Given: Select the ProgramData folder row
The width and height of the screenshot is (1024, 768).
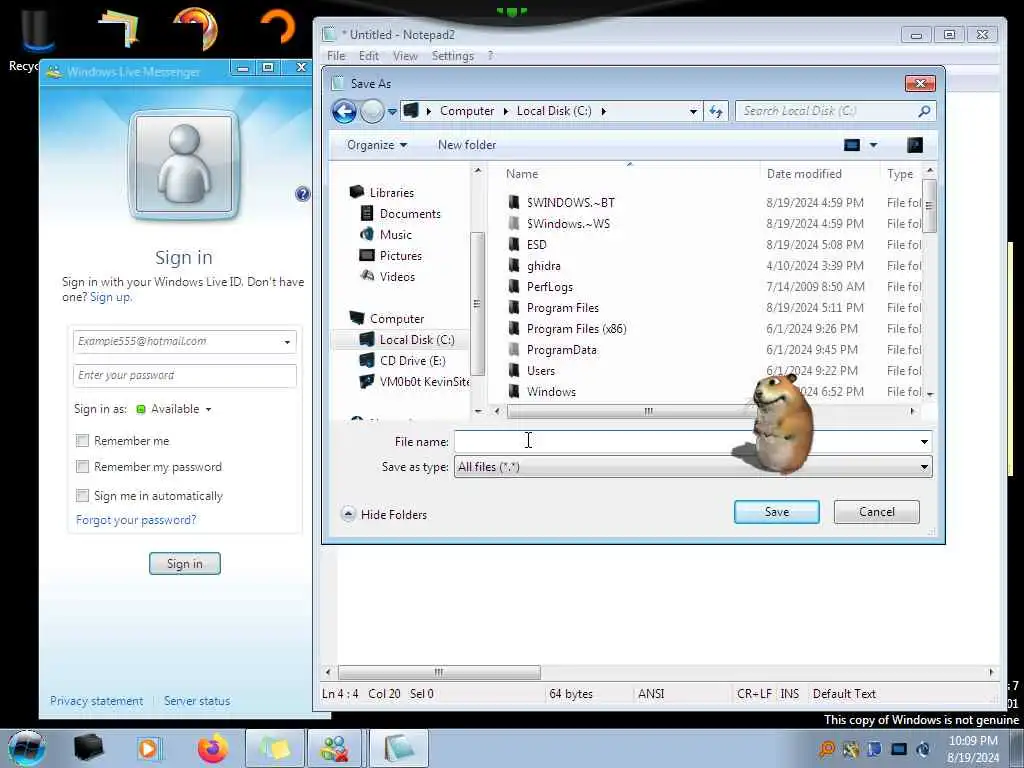Looking at the screenshot, I should point(714,349).
